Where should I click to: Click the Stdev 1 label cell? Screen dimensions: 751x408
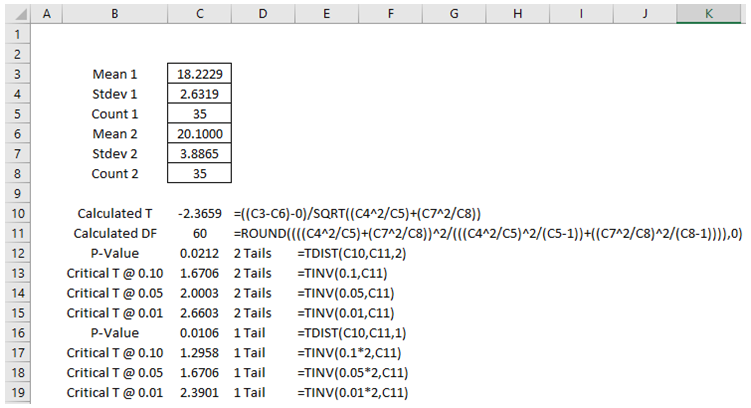pos(115,94)
